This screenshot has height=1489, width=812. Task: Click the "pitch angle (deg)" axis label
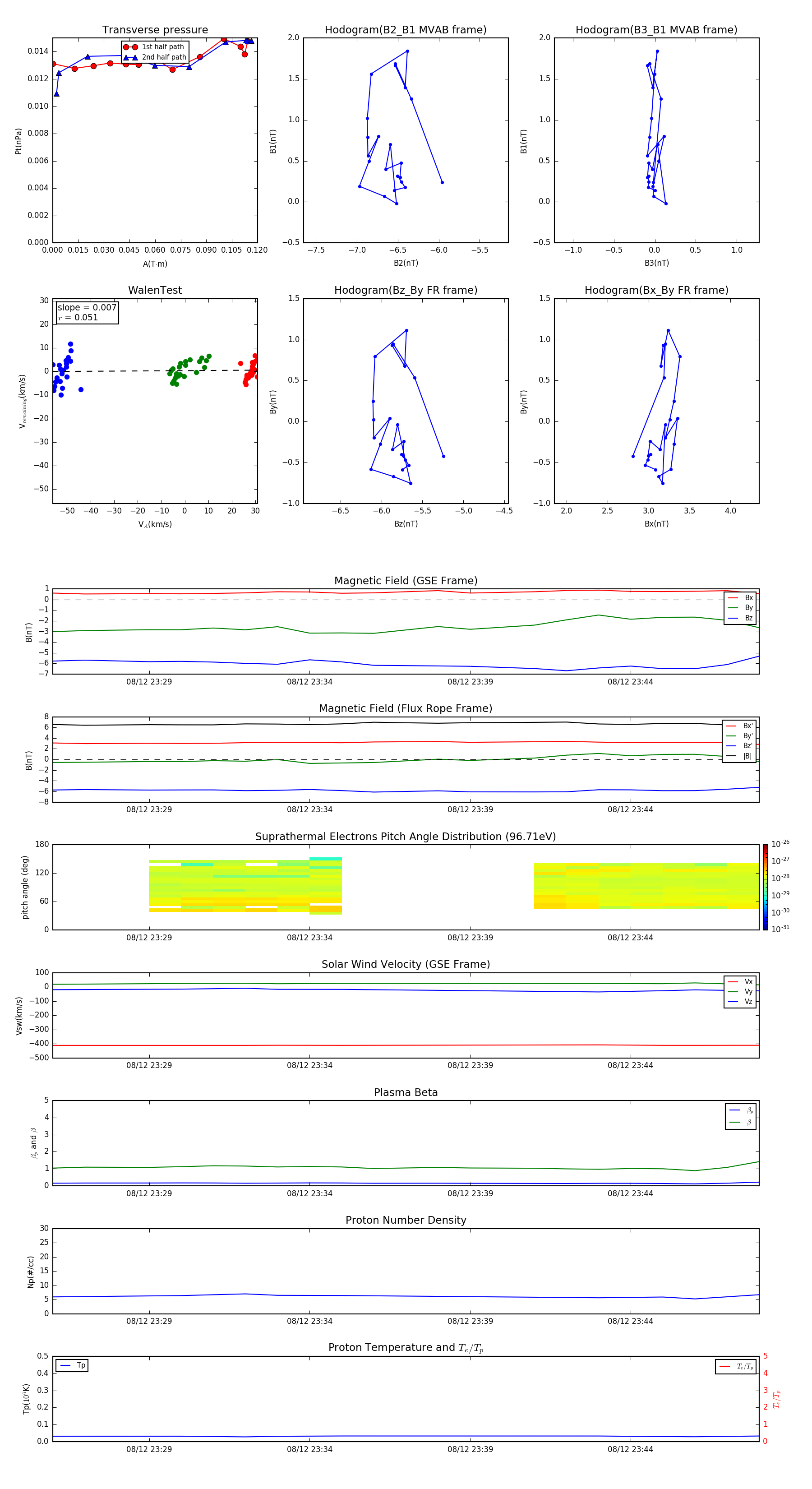coord(25,887)
